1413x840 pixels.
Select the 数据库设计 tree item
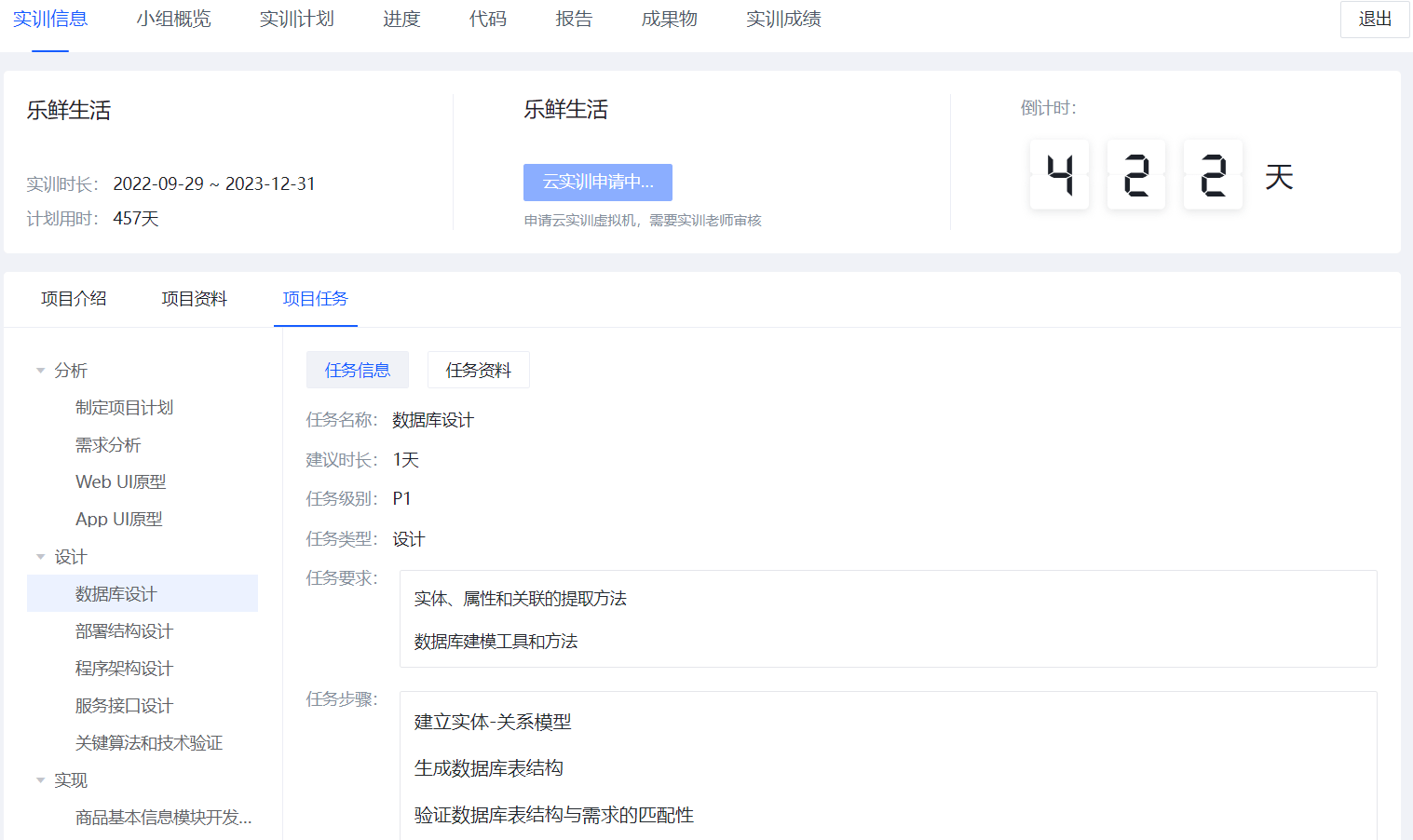click(x=143, y=593)
